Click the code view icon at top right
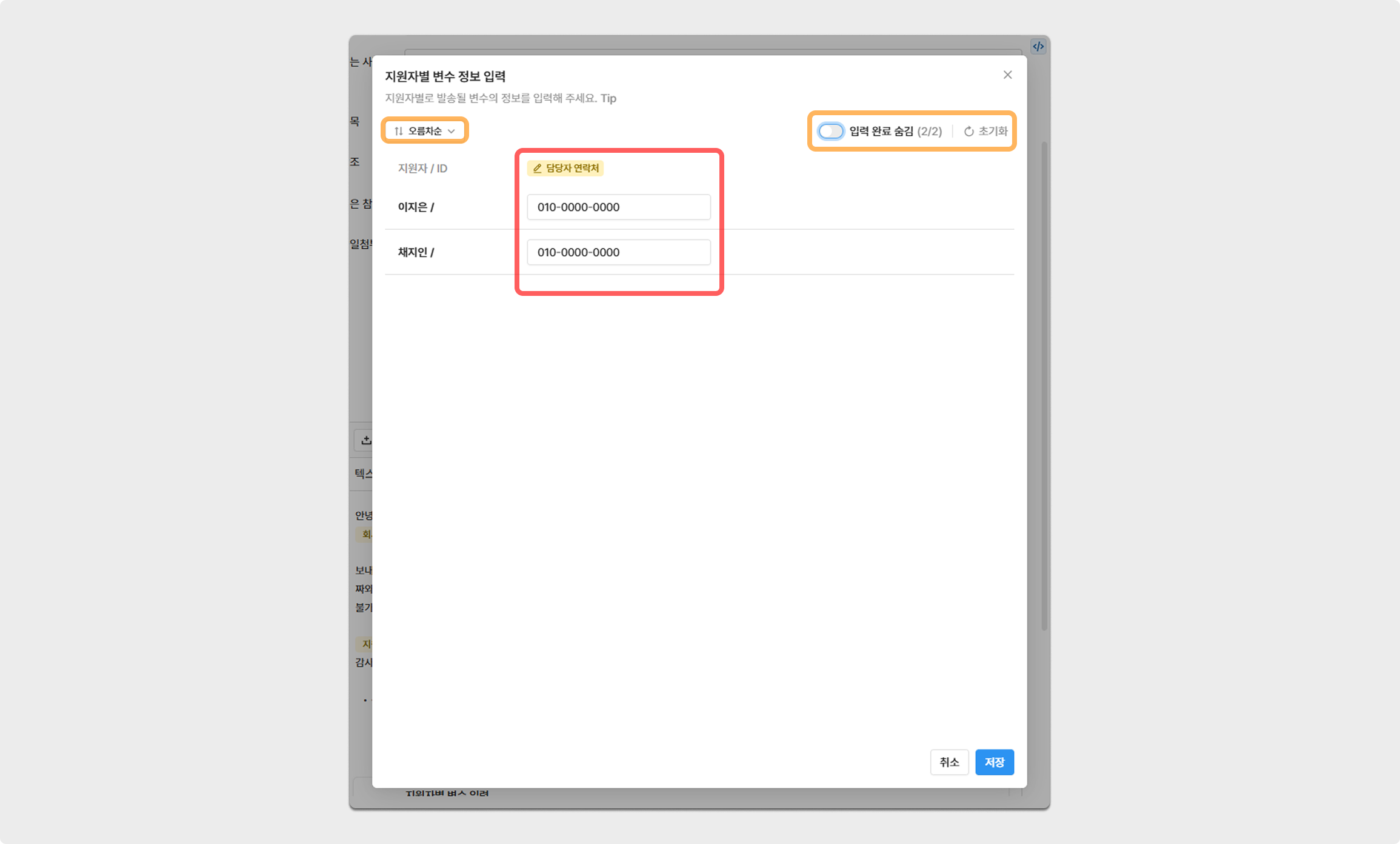 click(x=1038, y=46)
